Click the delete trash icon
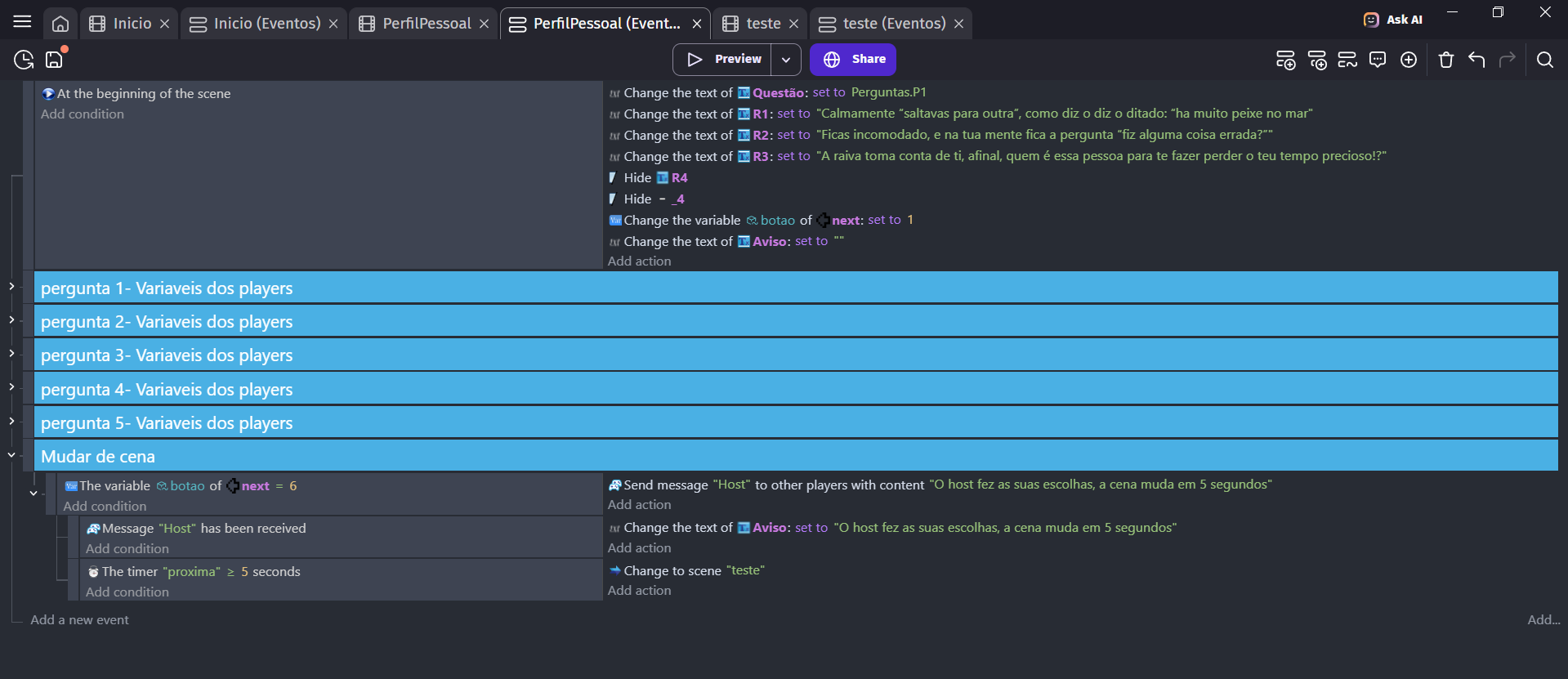Screen dimensions: 1568x679 tap(1445, 60)
